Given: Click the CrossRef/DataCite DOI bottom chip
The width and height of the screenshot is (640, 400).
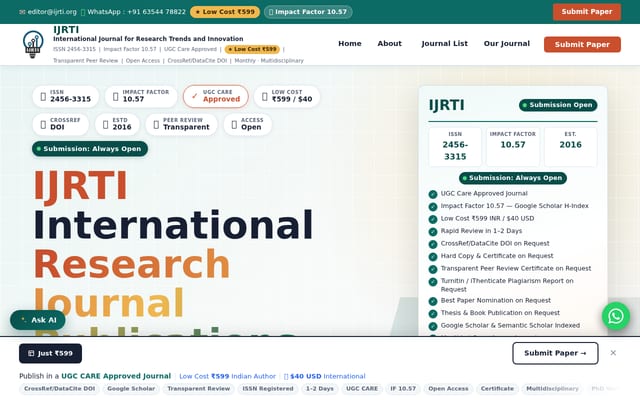Looking at the screenshot, I should point(60,389).
